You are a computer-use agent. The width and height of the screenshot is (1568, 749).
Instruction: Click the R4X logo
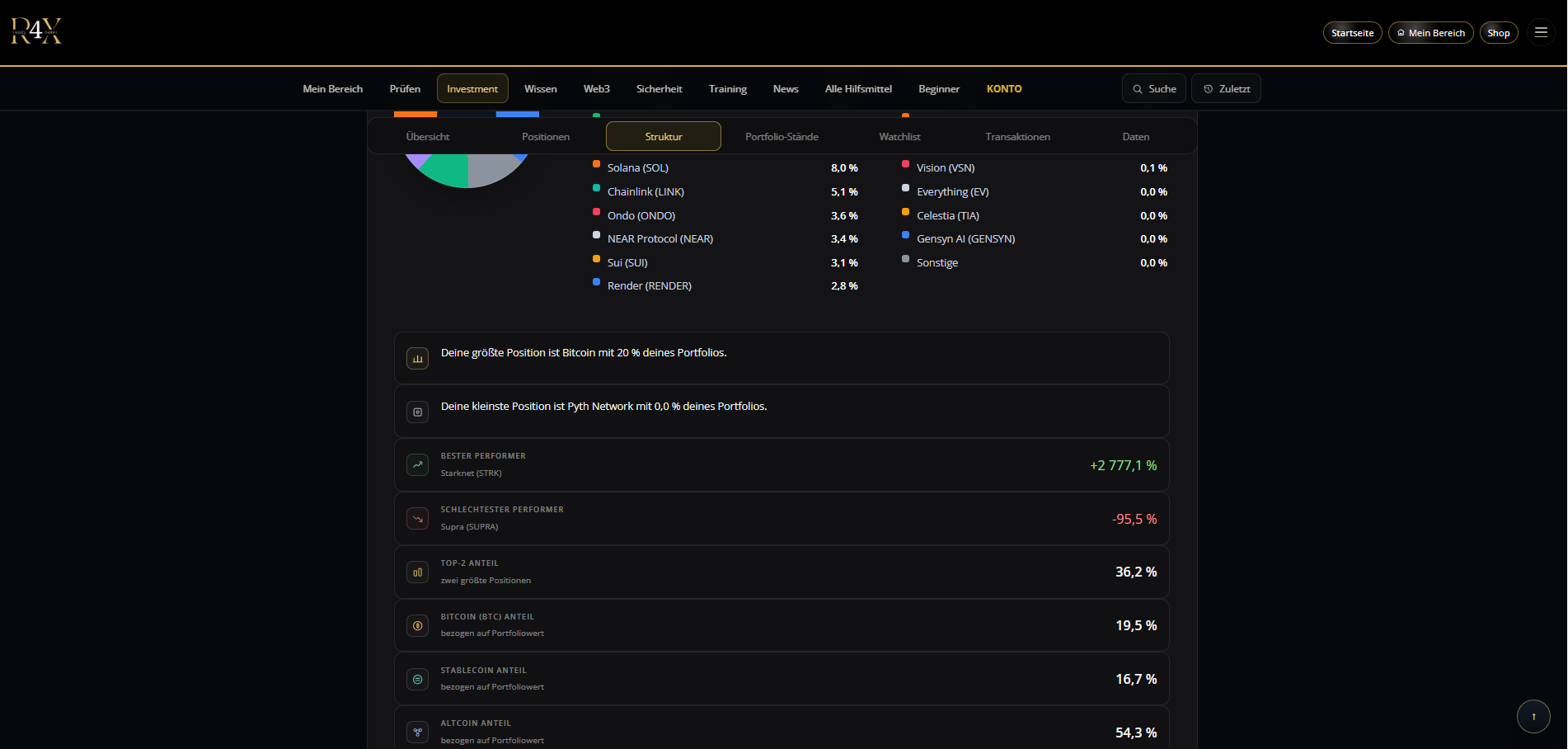(36, 31)
